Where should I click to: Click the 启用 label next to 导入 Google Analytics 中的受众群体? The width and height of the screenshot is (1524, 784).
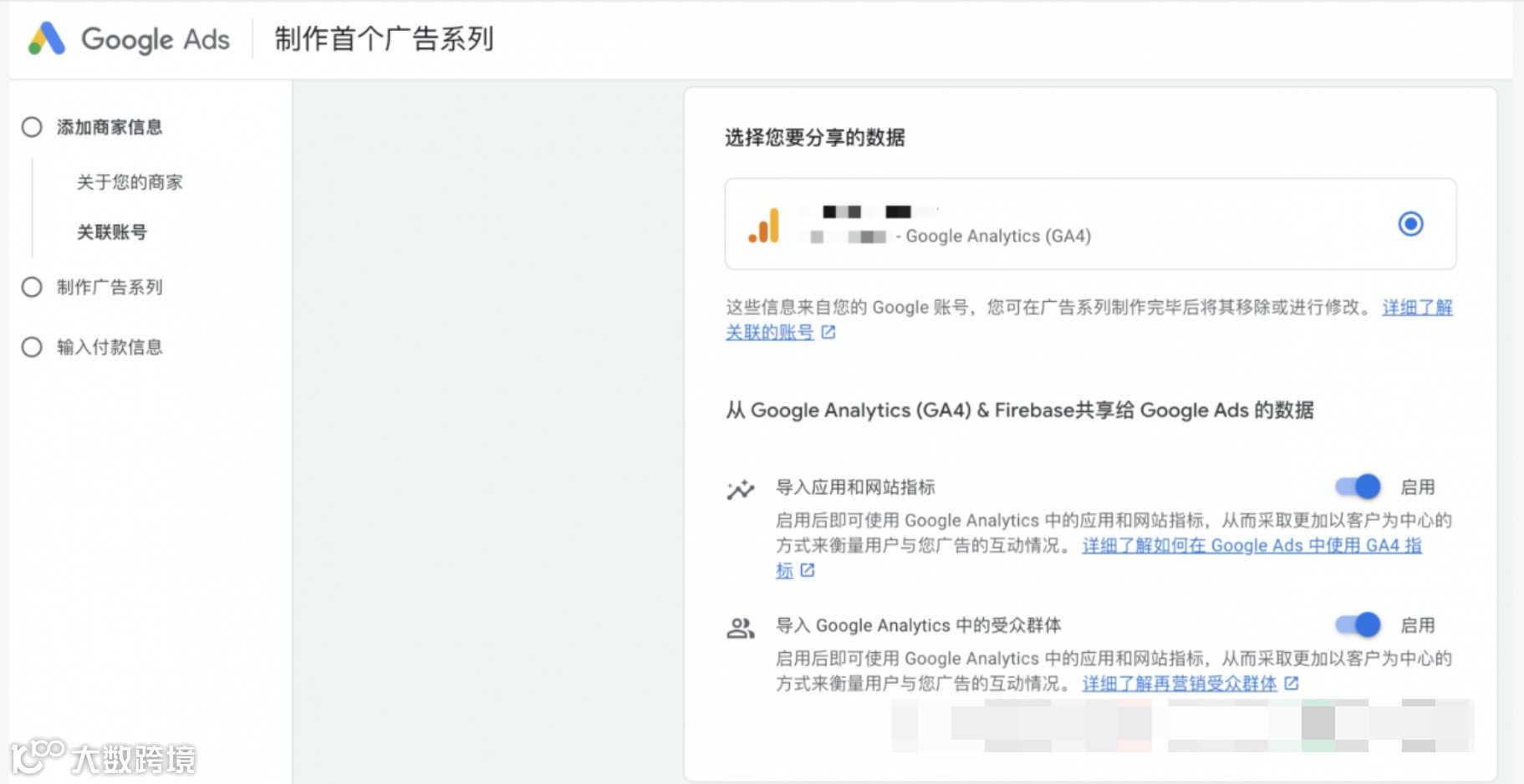point(1418,625)
